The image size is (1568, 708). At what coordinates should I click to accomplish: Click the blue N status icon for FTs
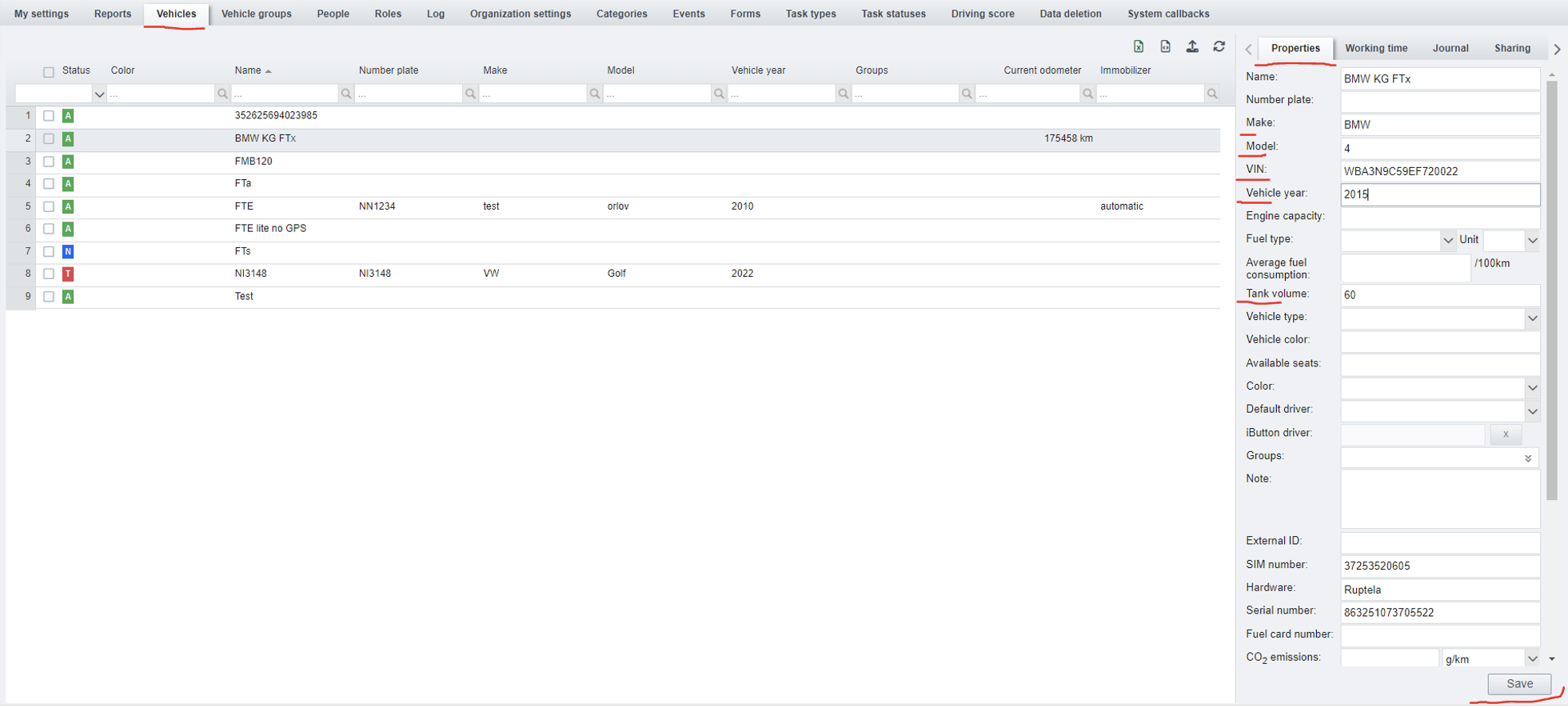click(68, 251)
